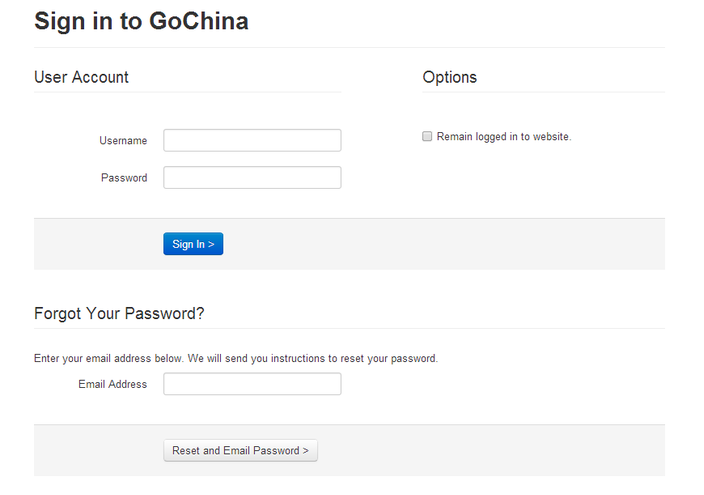Viewport: 704px width, 495px height.
Task: Click Reset and Email Password button
Action: pos(240,451)
